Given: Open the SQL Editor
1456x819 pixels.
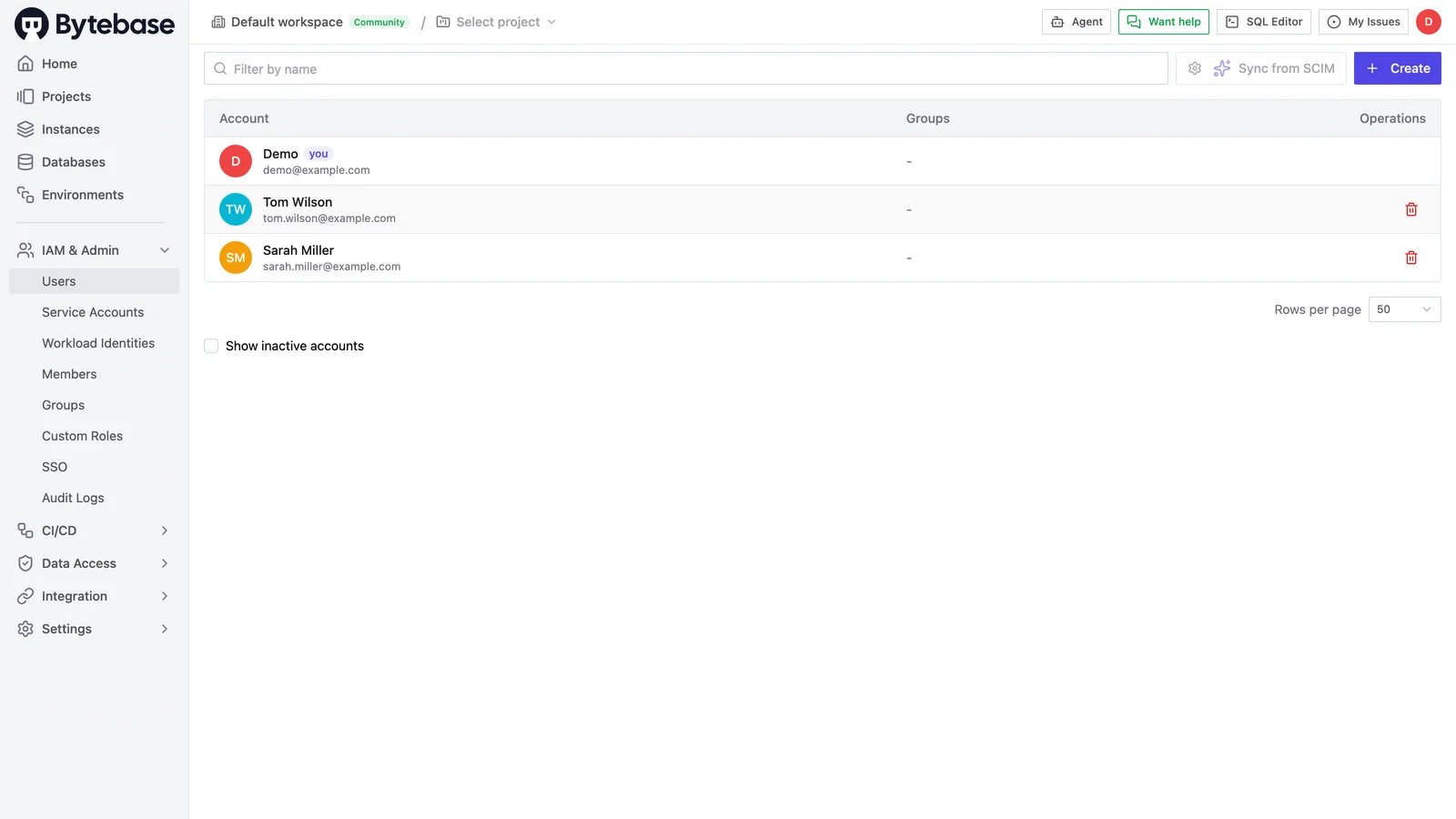Looking at the screenshot, I should [x=1264, y=22].
